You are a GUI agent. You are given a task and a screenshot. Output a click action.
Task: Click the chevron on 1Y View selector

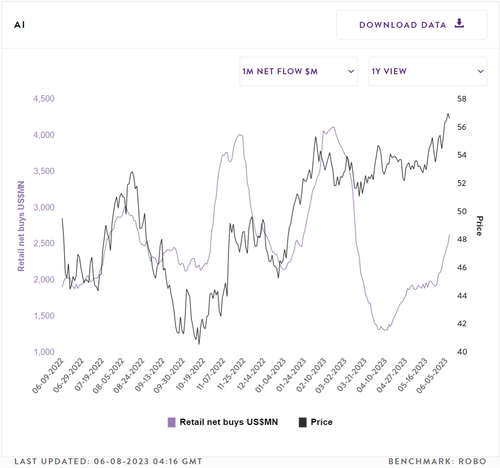pos(480,71)
